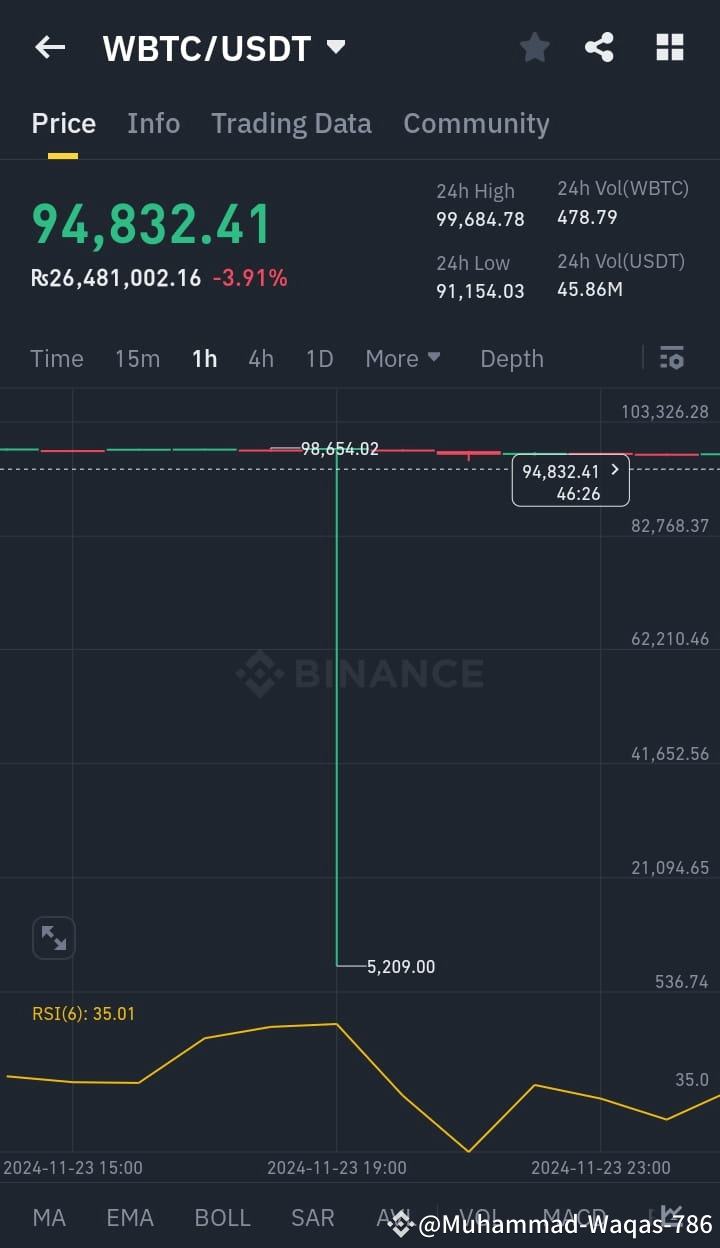Open the chart settings icon beside Depth
Image resolution: width=720 pixels, height=1248 pixels.
pos(671,358)
